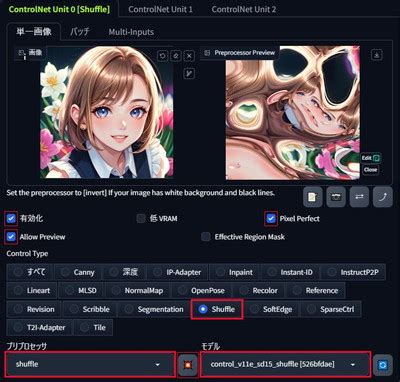Switch to the バッチ tab
The image size is (400, 382).
(80, 32)
